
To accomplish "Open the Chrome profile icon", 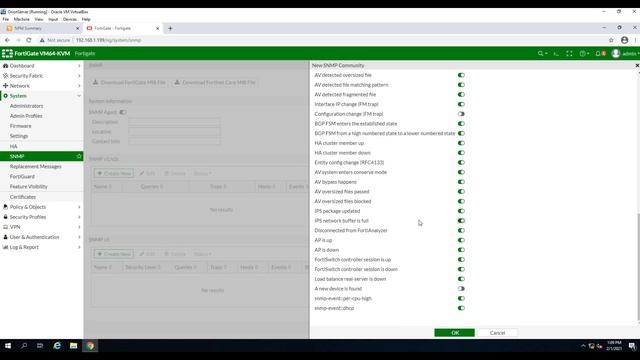I will pyautogui.click(x=624, y=40).
